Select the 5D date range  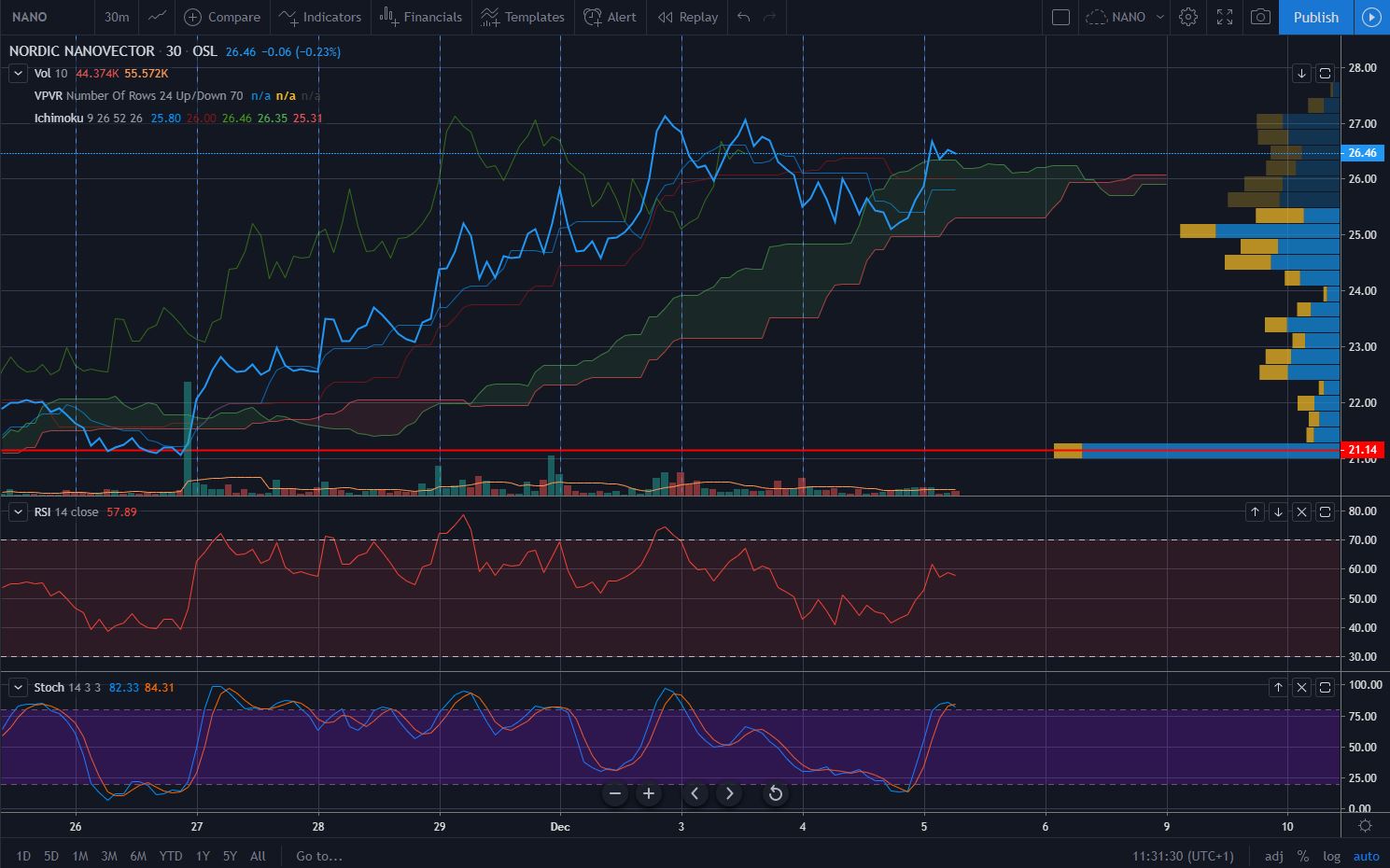[51, 856]
